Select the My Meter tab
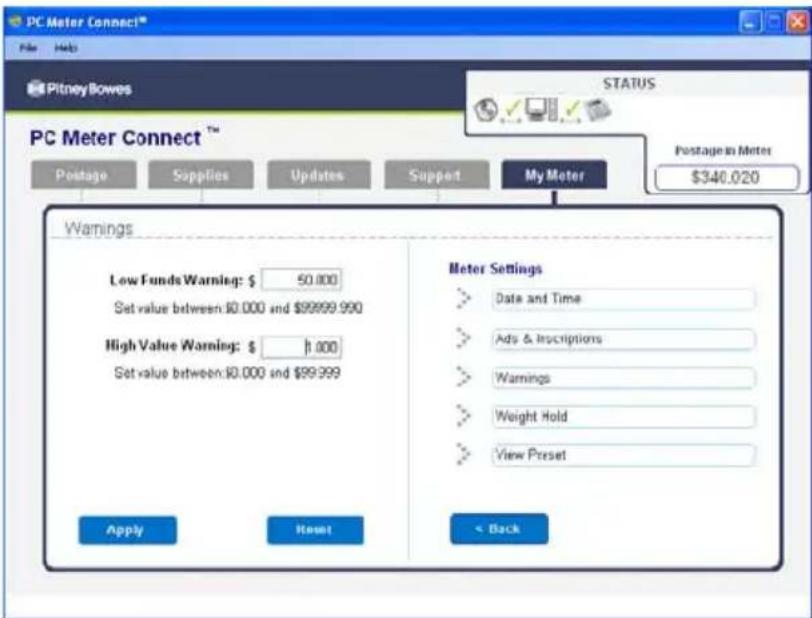Screen dimensions: 812x618 pos(554,175)
